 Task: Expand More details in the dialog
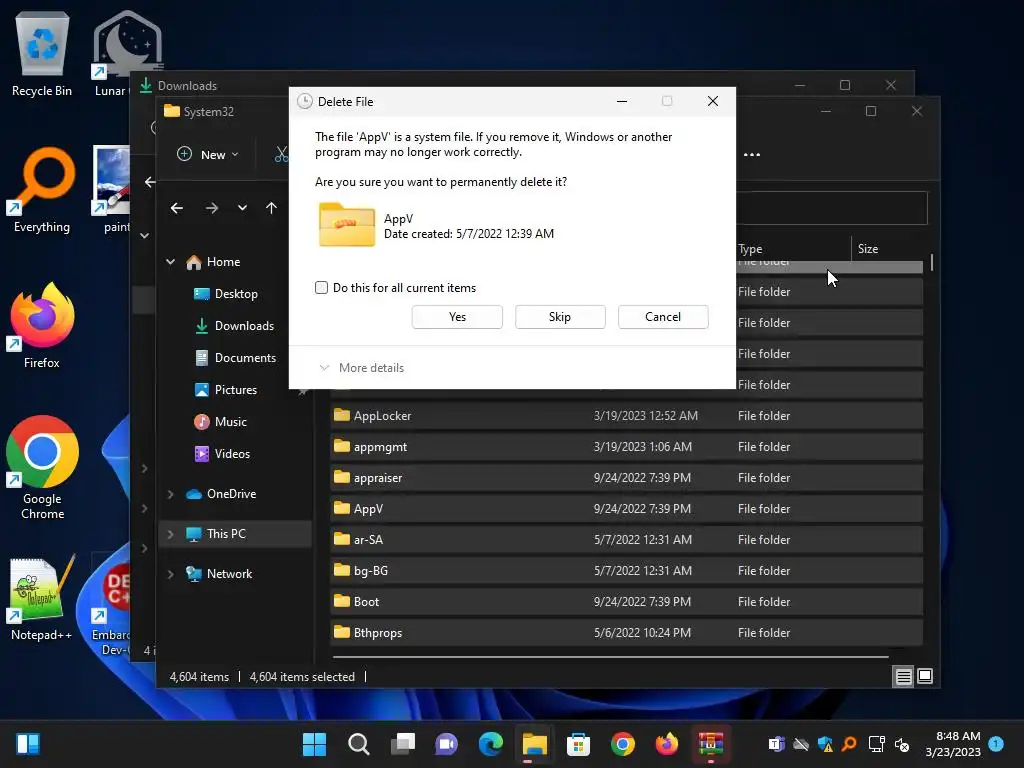[x=362, y=368]
